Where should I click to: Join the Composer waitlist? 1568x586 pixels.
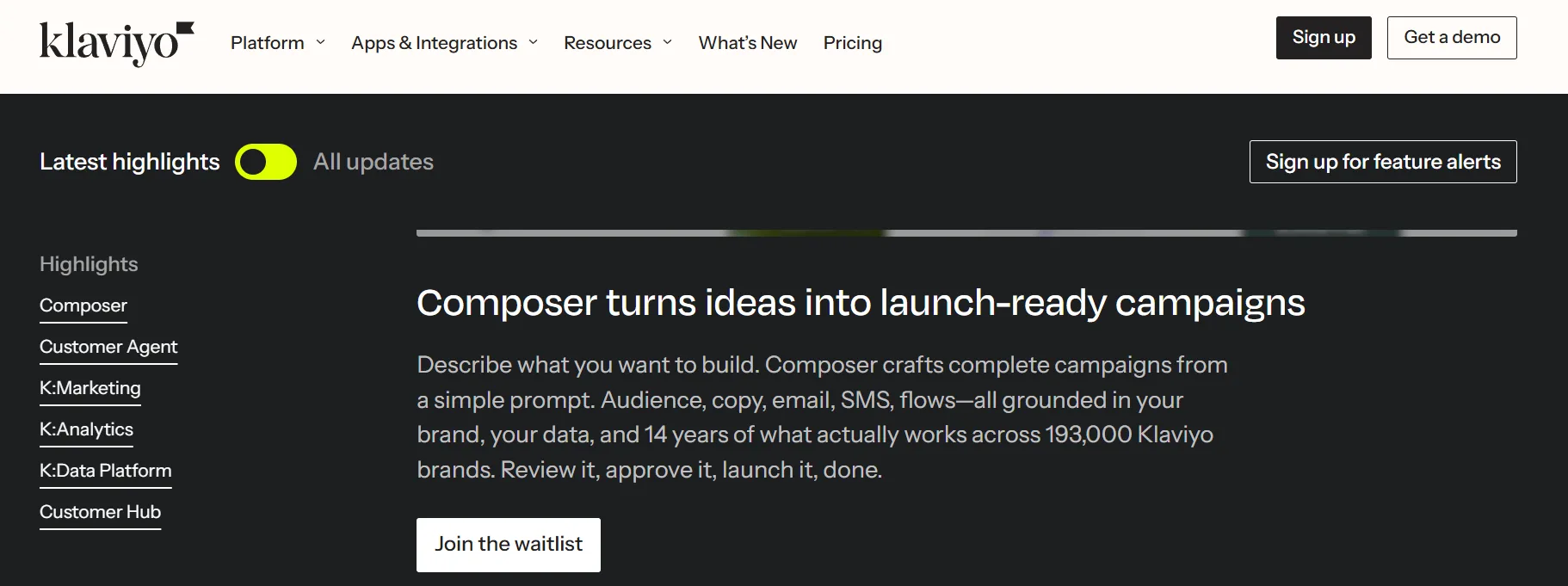(x=509, y=545)
